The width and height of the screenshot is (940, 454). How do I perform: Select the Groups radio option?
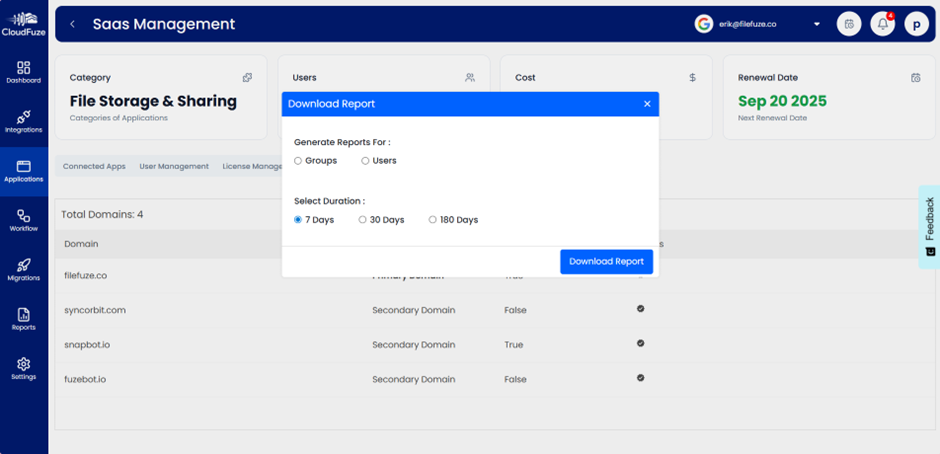298,161
